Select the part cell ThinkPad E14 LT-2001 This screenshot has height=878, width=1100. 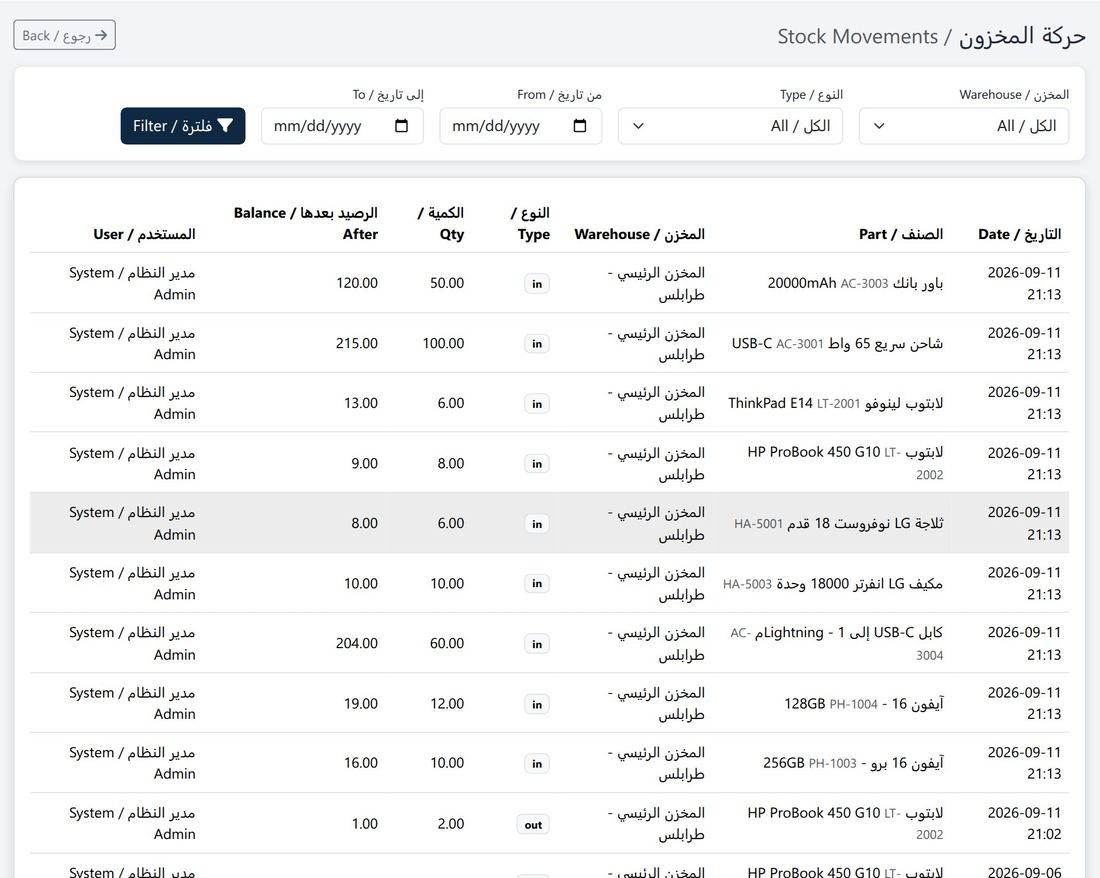(x=836, y=403)
